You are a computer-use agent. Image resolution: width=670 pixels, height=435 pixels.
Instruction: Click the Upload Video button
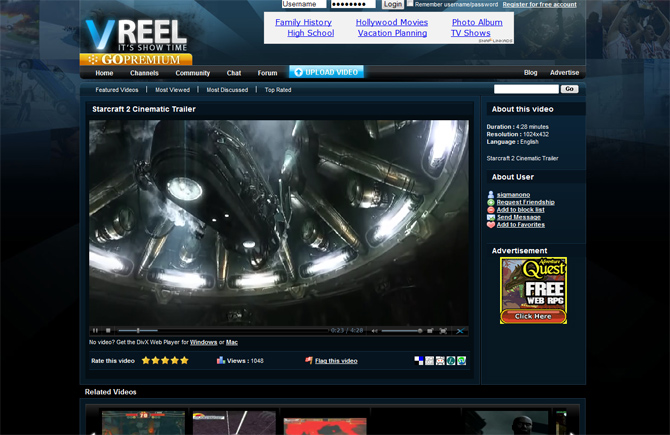click(x=326, y=72)
